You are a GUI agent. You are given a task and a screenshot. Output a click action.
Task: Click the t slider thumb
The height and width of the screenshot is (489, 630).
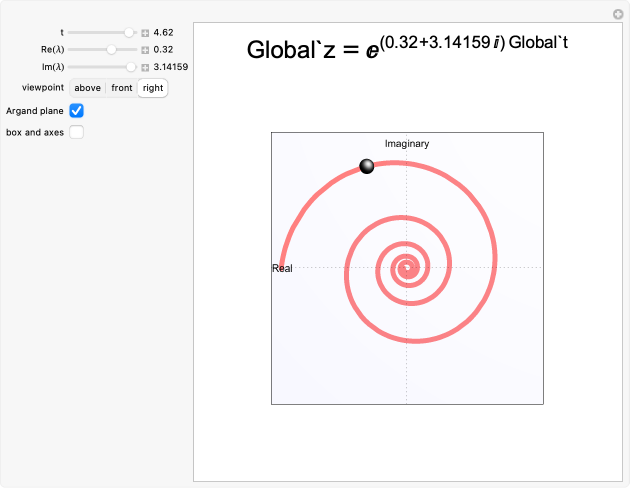(x=129, y=33)
